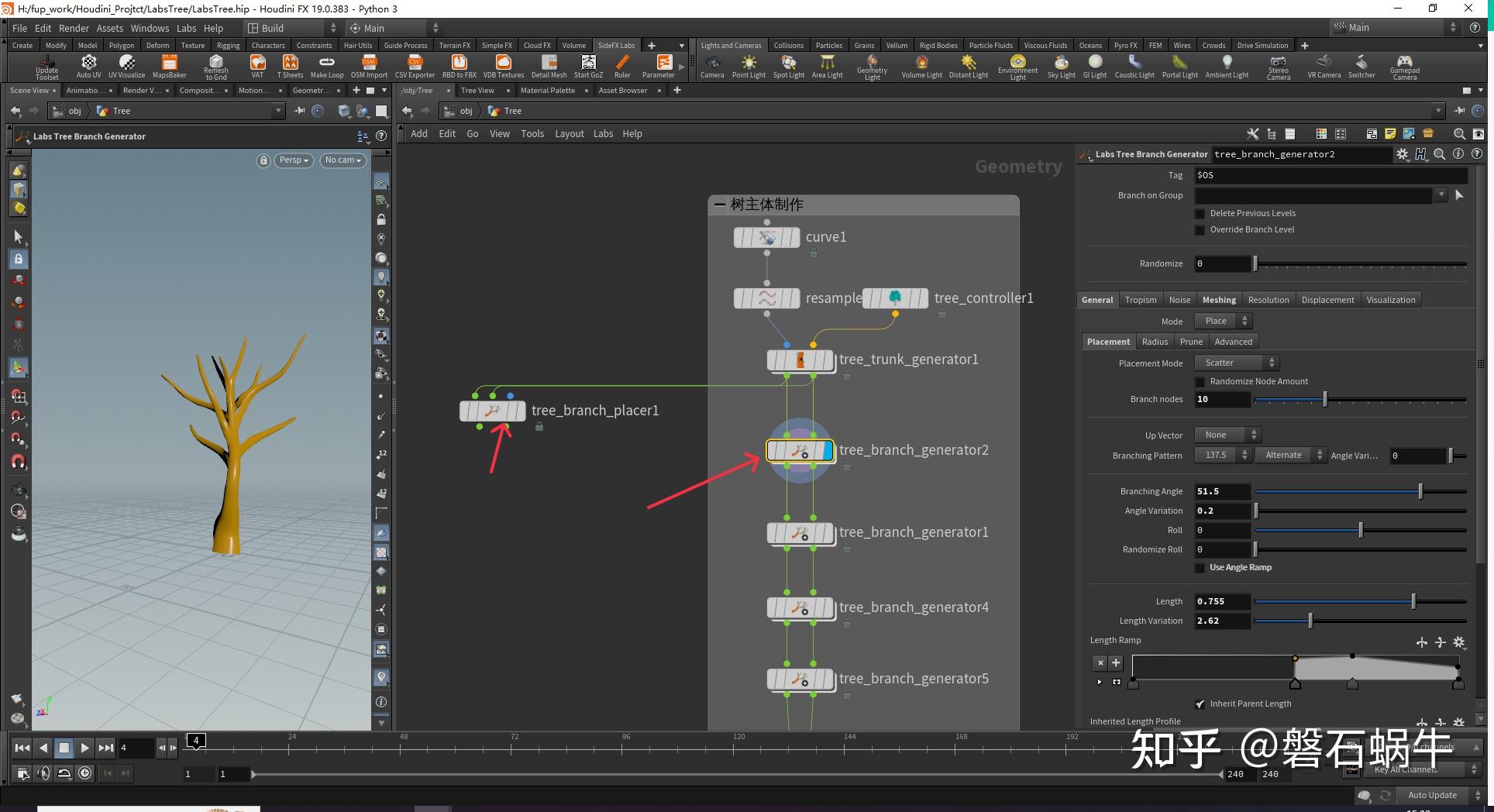Viewport: 1494px width, 812px height.
Task: Click the Update Toolset shelf button
Action: [x=46, y=67]
